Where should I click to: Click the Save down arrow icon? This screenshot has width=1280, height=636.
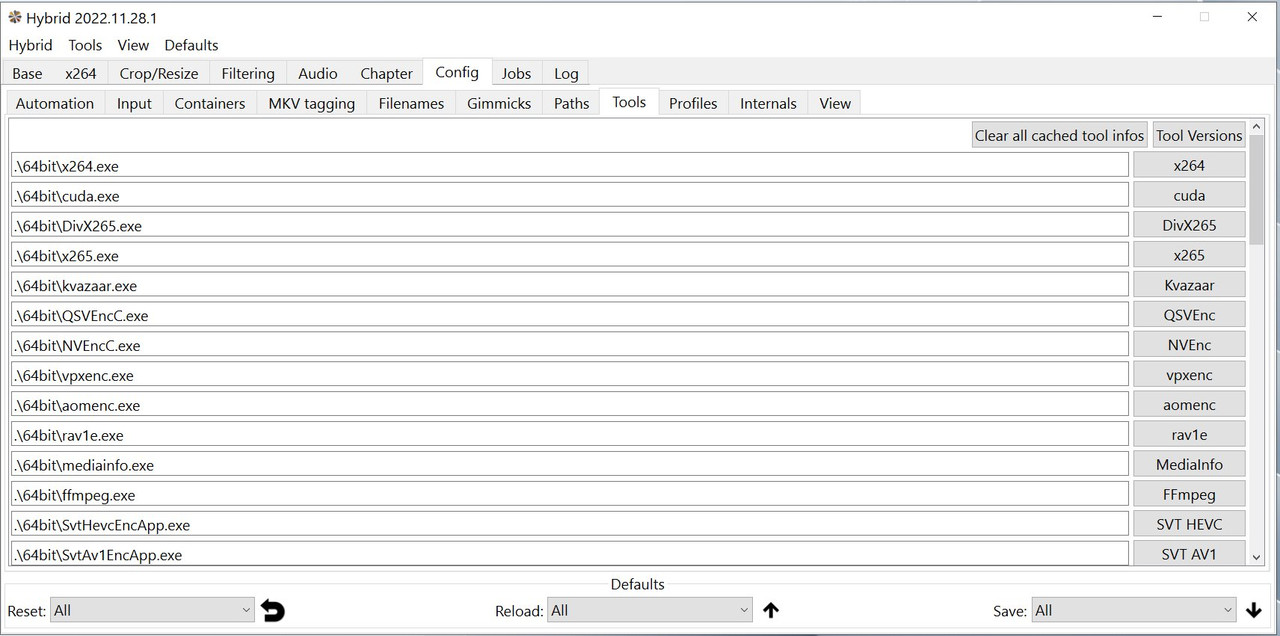pyautogui.click(x=1254, y=610)
